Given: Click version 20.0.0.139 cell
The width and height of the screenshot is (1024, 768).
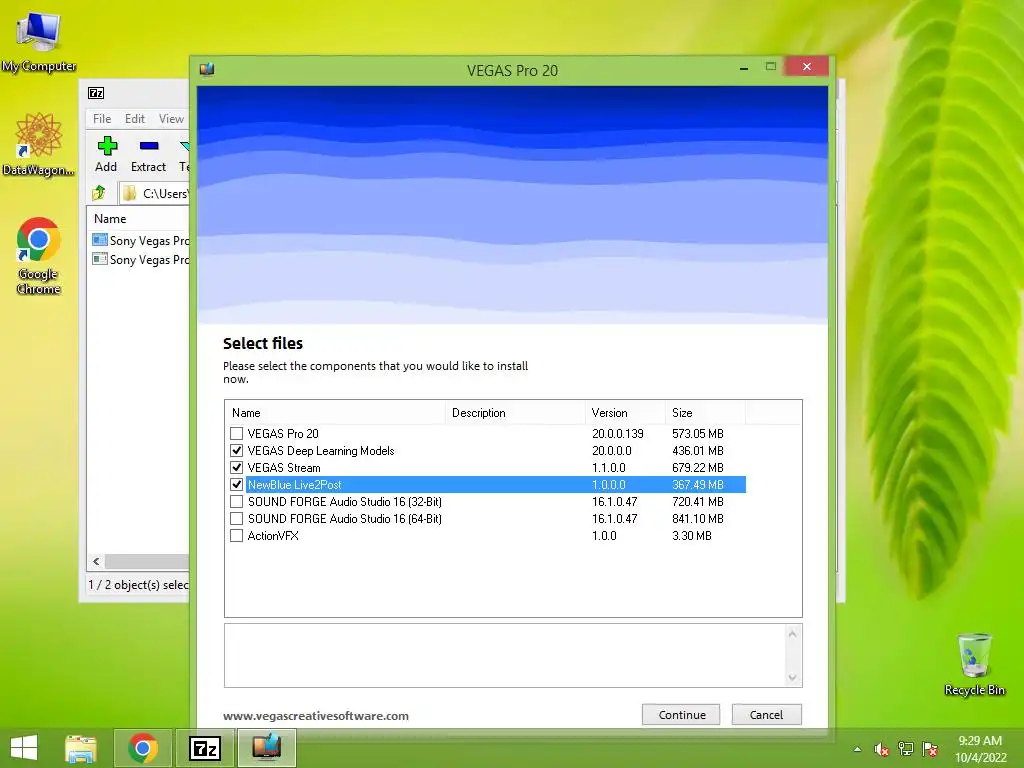Looking at the screenshot, I should click(618, 434).
